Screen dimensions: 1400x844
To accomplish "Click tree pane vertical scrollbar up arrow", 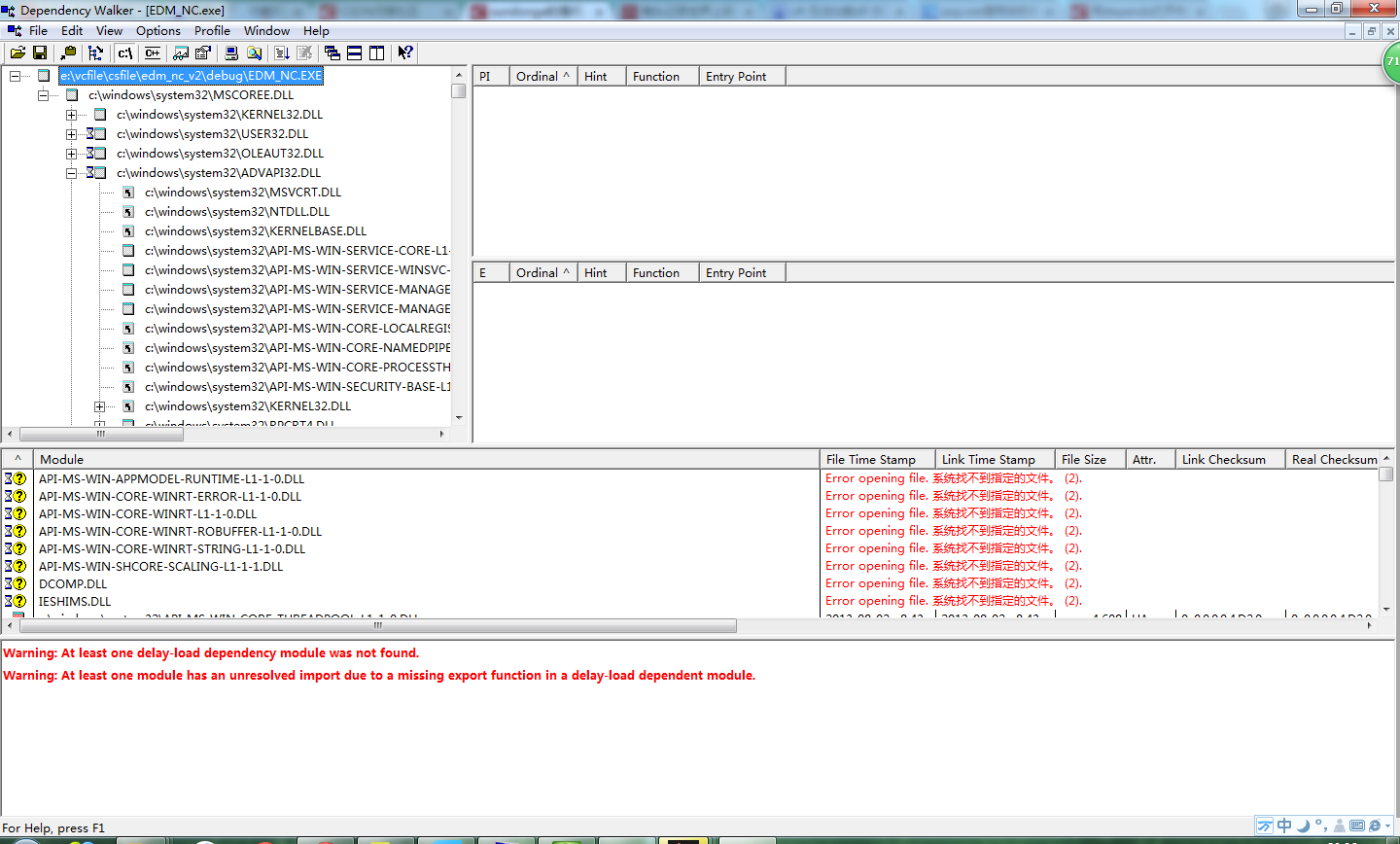I will (x=459, y=75).
